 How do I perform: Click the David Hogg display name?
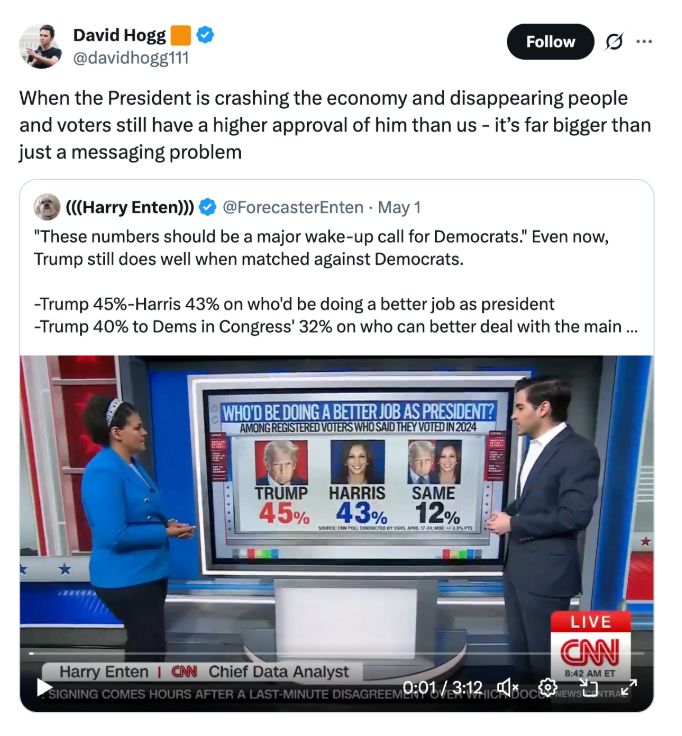[x=119, y=35]
